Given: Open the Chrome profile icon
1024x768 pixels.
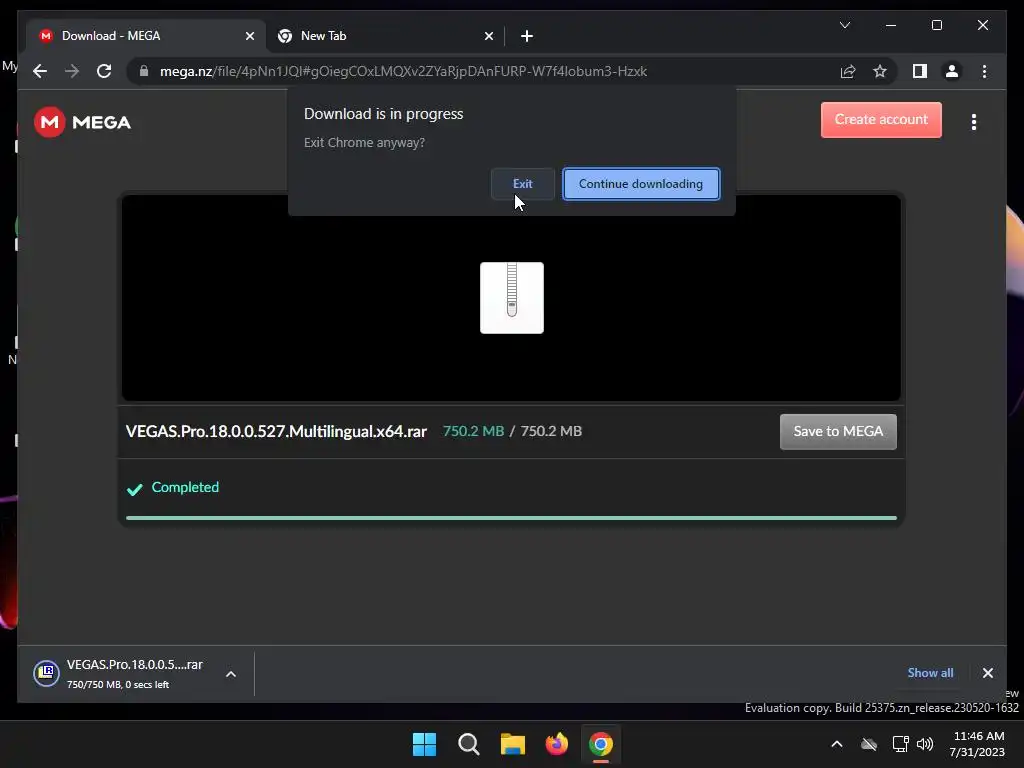Looking at the screenshot, I should tap(952, 71).
